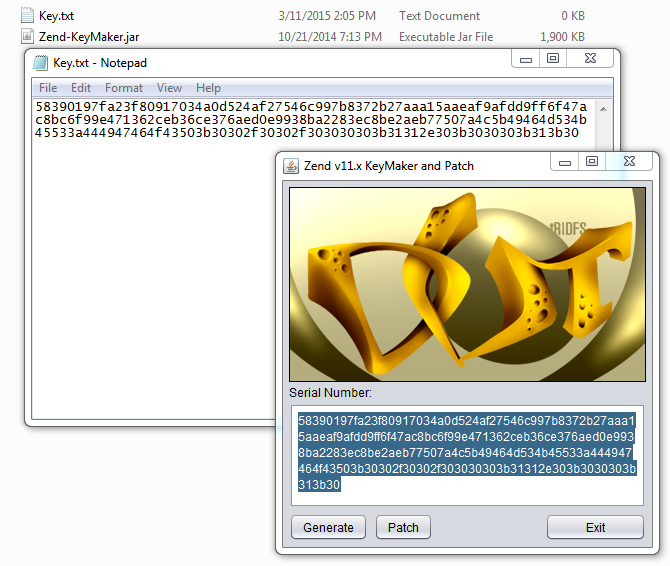Click the Serial Number label
Viewport: 670px width, 566px height.
[330, 393]
